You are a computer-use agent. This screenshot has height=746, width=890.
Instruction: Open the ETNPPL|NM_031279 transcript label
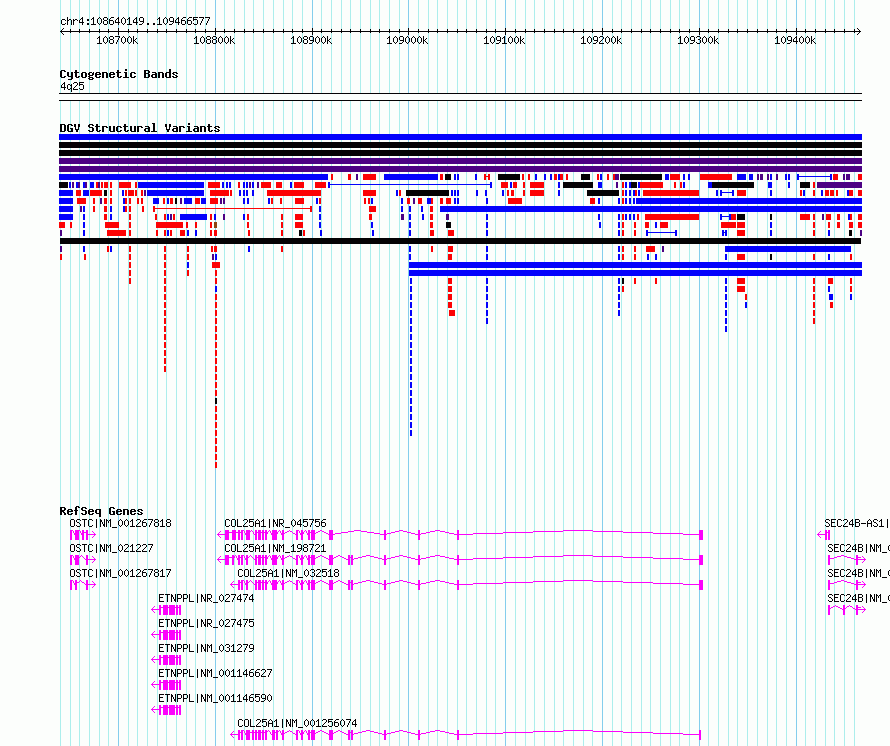206,648
